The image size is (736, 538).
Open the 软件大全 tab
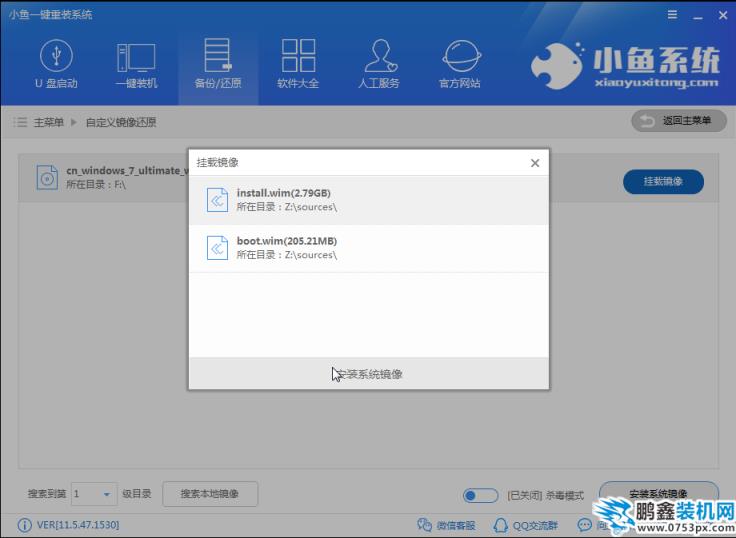click(298, 64)
